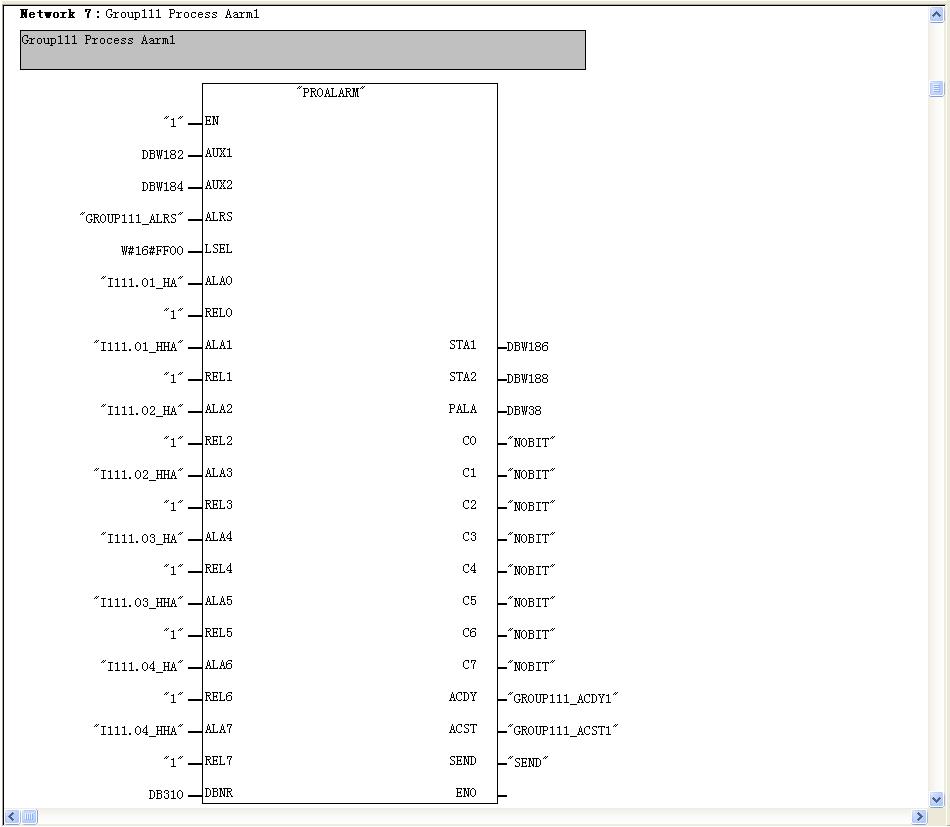Select operand DBW182 at AUX1
The height and width of the screenshot is (827, 950).
[x=162, y=154]
